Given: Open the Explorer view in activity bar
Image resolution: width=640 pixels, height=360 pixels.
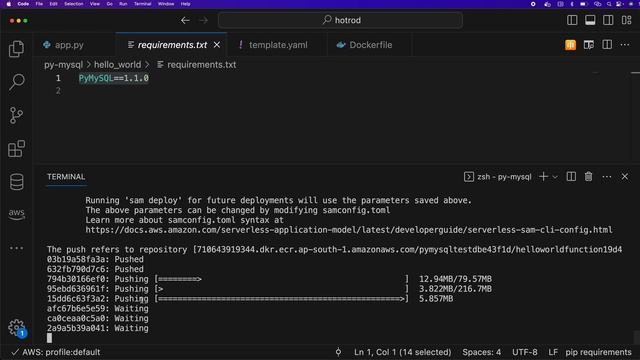Looking at the screenshot, I should tap(16, 49).
